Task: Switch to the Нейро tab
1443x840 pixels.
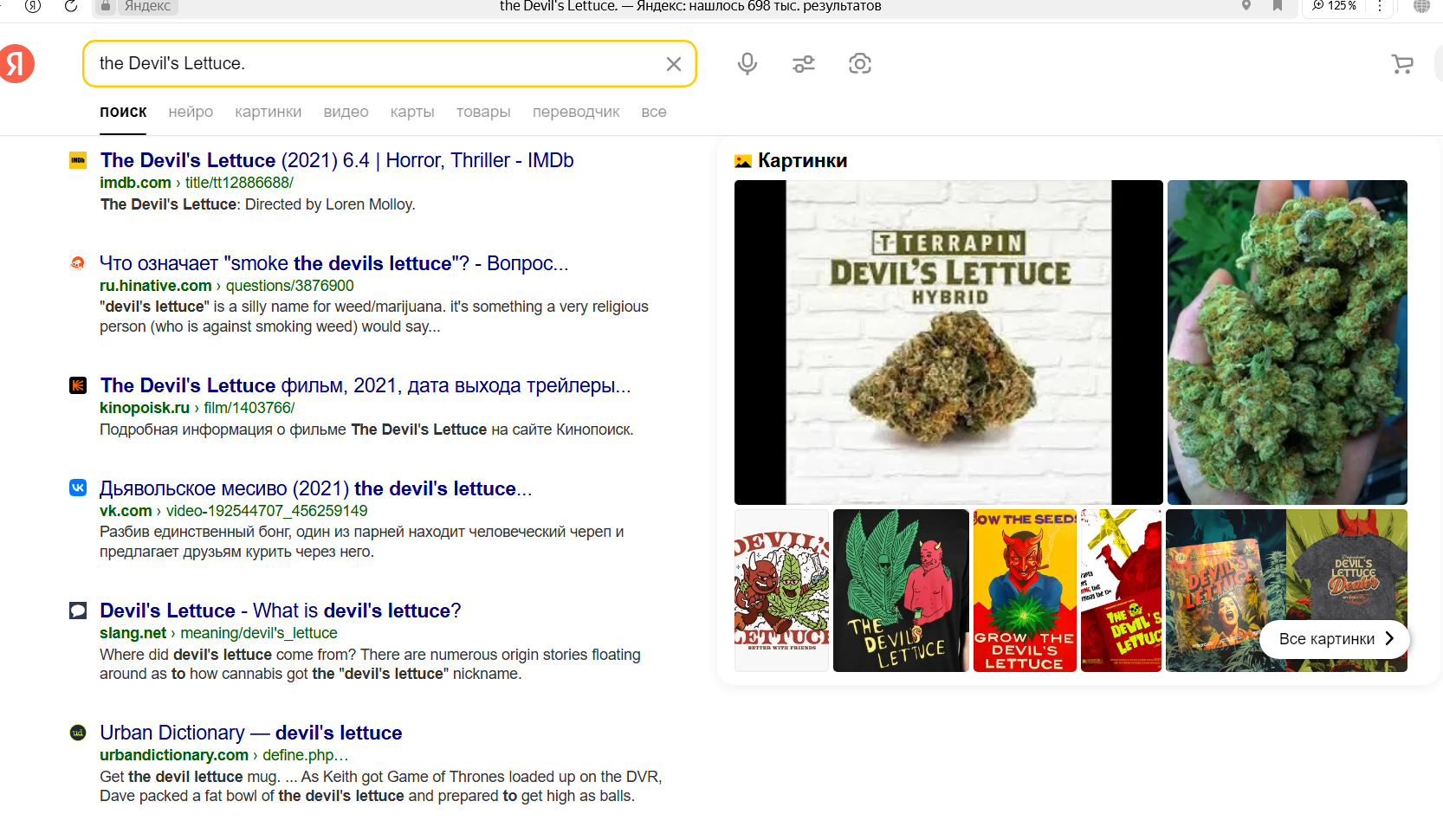Action: [x=191, y=112]
